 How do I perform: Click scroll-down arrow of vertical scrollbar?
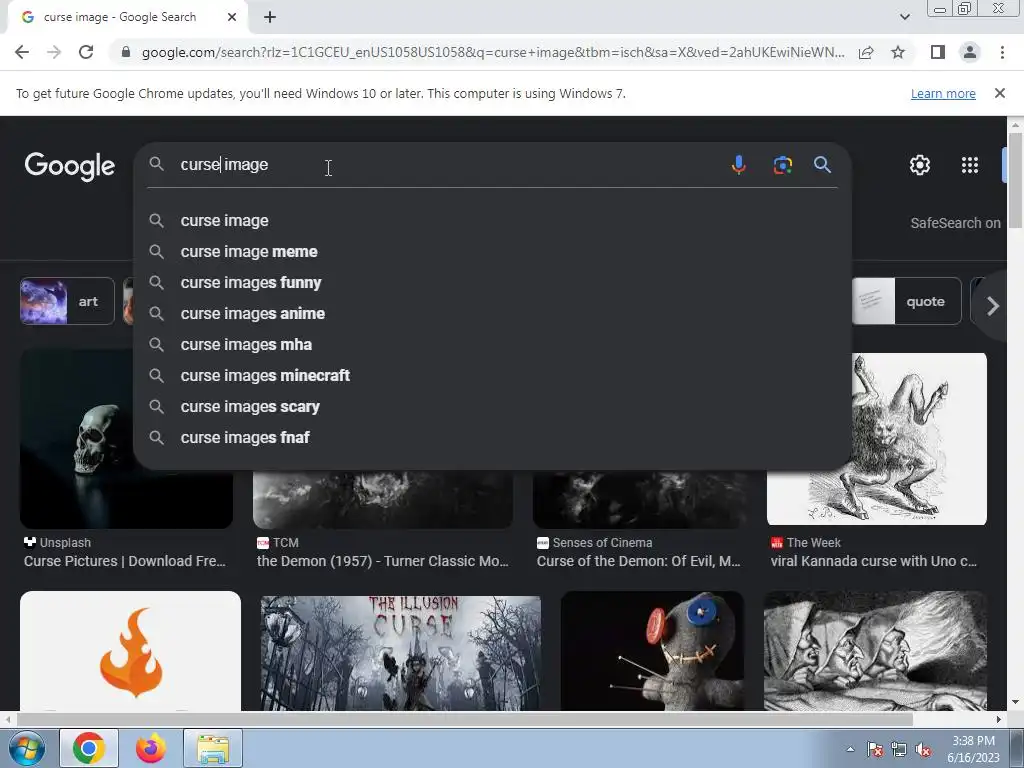click(1016, 703)
